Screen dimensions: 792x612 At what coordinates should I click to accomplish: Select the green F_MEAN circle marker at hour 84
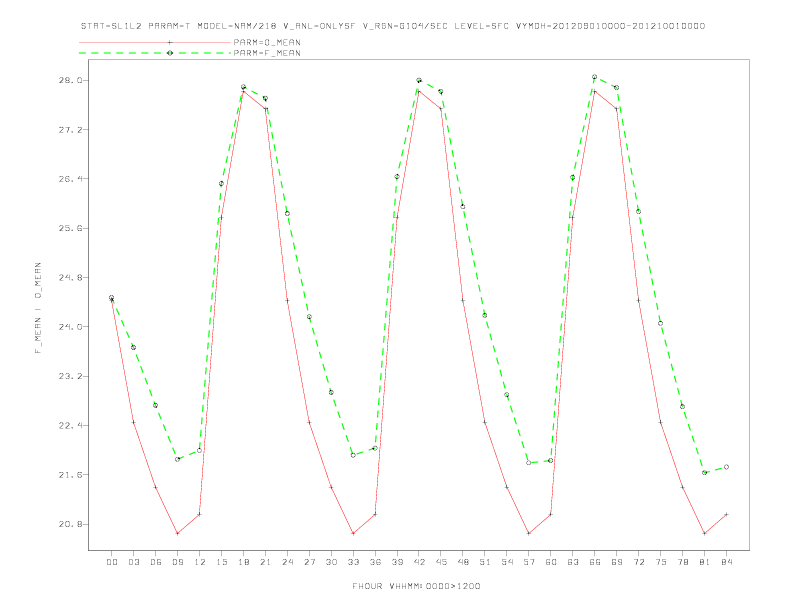(726, 467)
